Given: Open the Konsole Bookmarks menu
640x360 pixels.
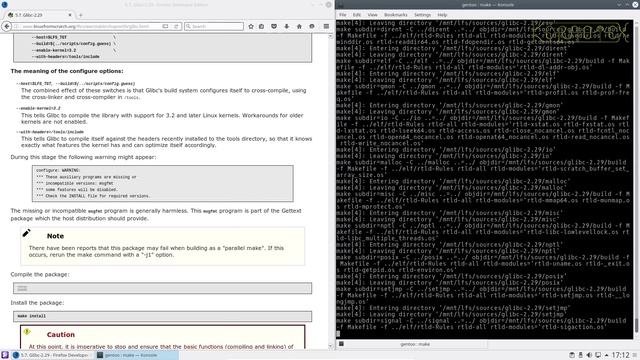Looking at the screenshot, I should (x=396, y=15).
